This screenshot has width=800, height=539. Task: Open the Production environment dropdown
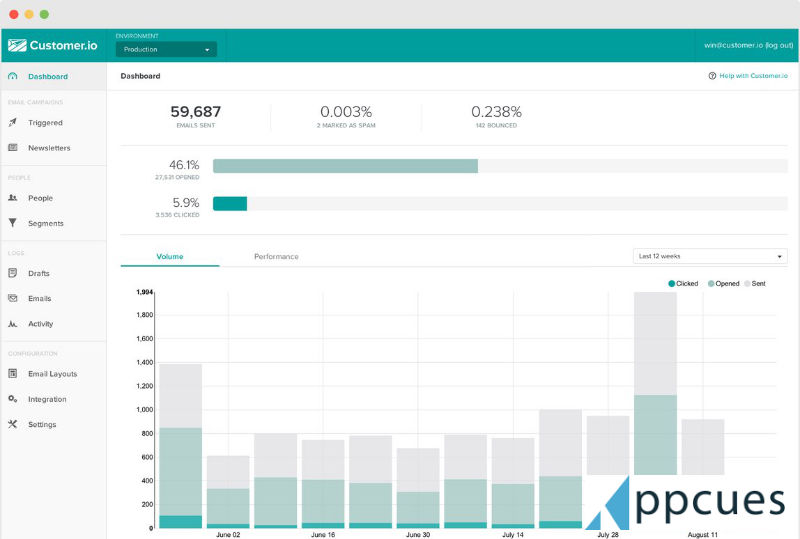pos(166,49)
